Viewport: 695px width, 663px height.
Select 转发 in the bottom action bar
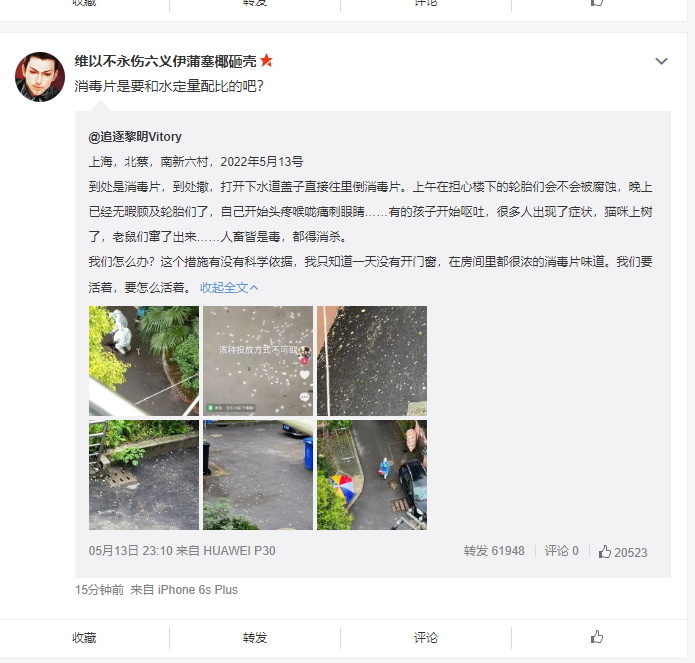pos(255,637)
